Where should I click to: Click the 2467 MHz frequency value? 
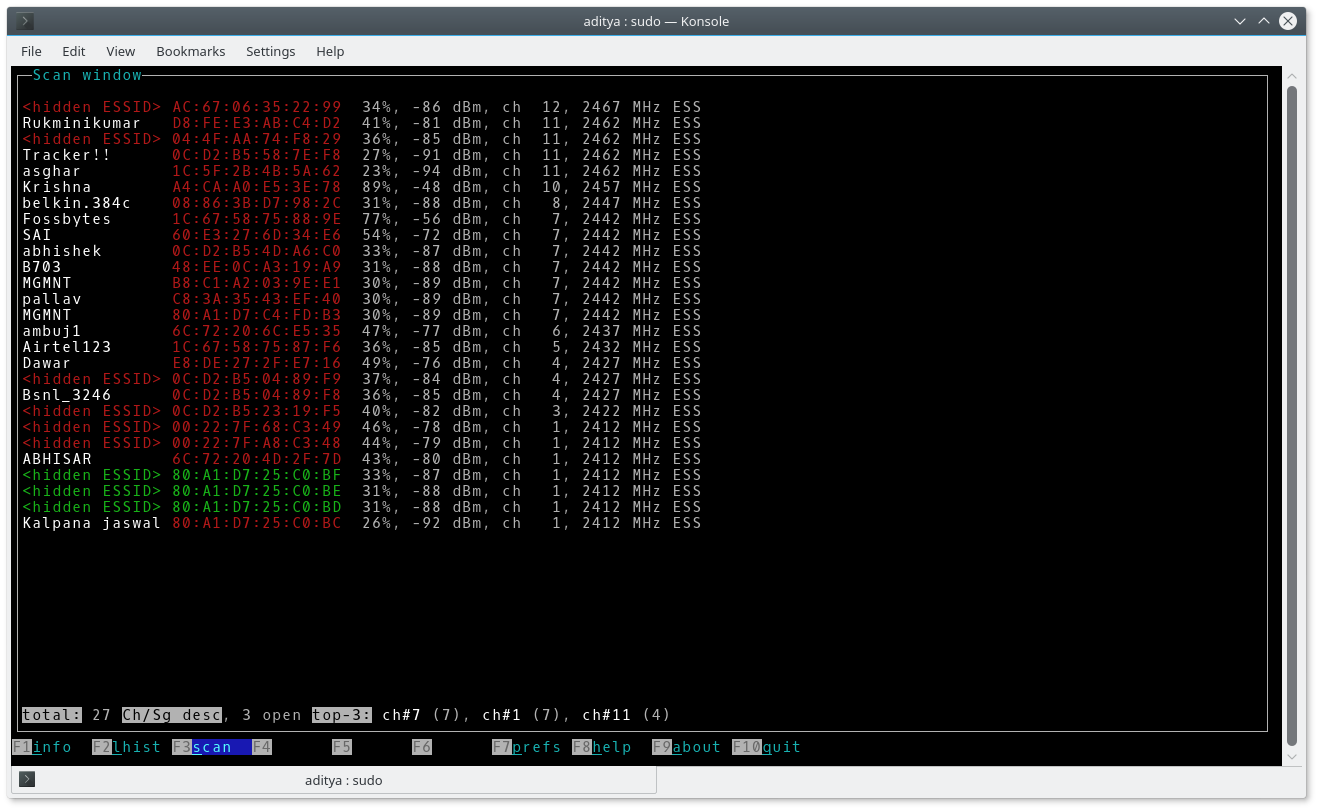[x=622, y=107]
